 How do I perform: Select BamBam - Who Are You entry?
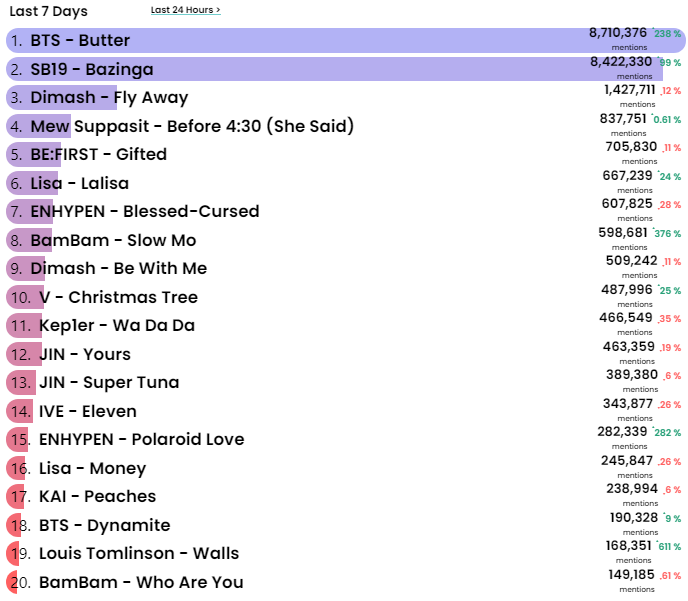point(345,583)
